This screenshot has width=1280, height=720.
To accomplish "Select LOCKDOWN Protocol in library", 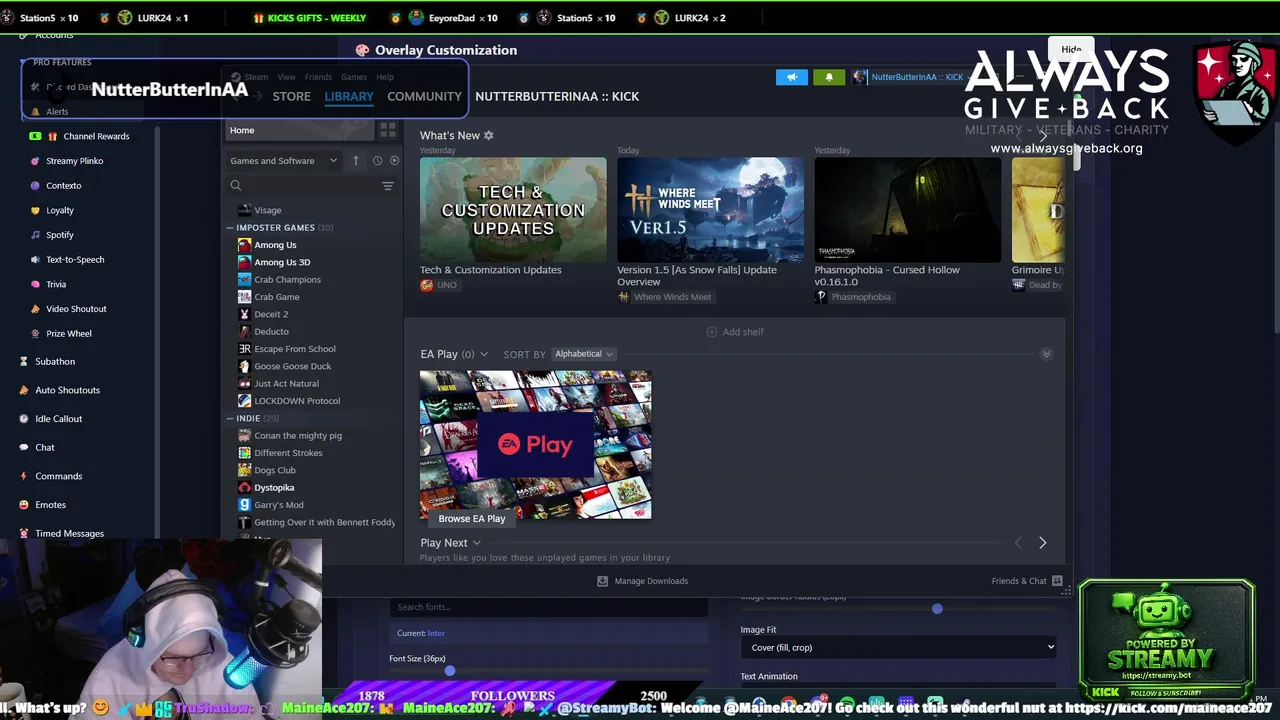I will pos(297,401).
